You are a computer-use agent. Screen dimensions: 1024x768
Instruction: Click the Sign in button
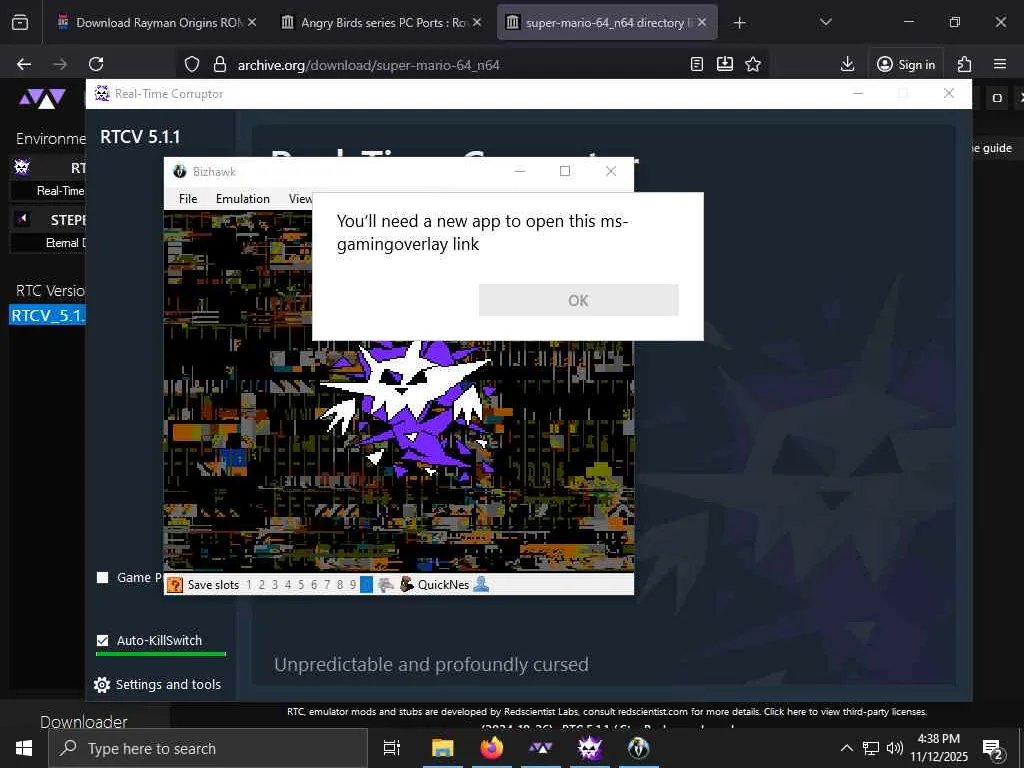tap(906, 64)
